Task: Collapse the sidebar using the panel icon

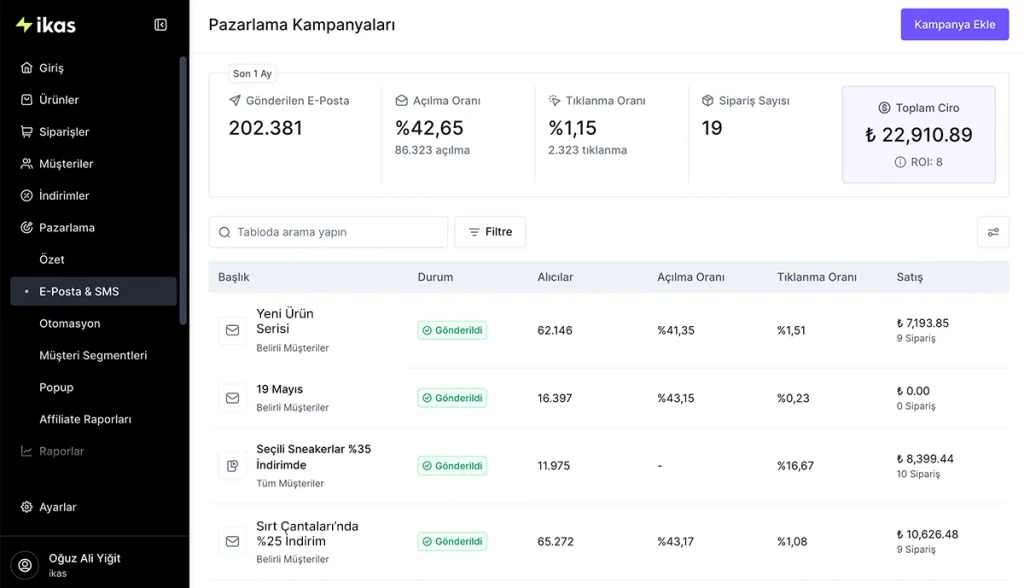Action: click(160, 25)
